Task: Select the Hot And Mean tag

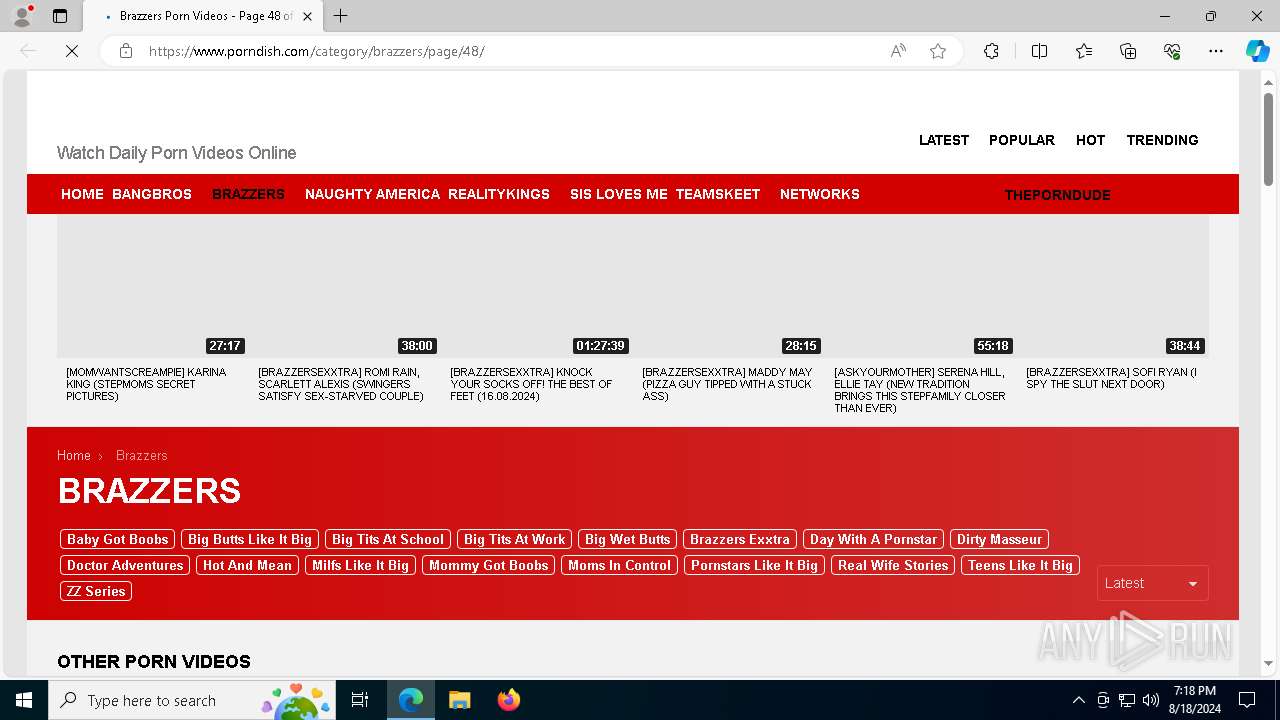Action: point(247,565)
